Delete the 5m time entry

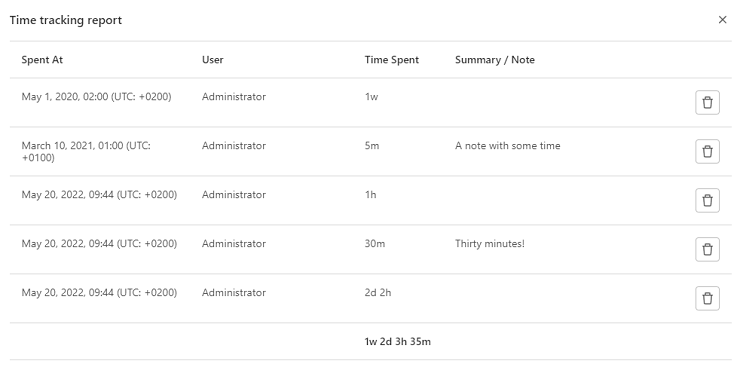707,151
